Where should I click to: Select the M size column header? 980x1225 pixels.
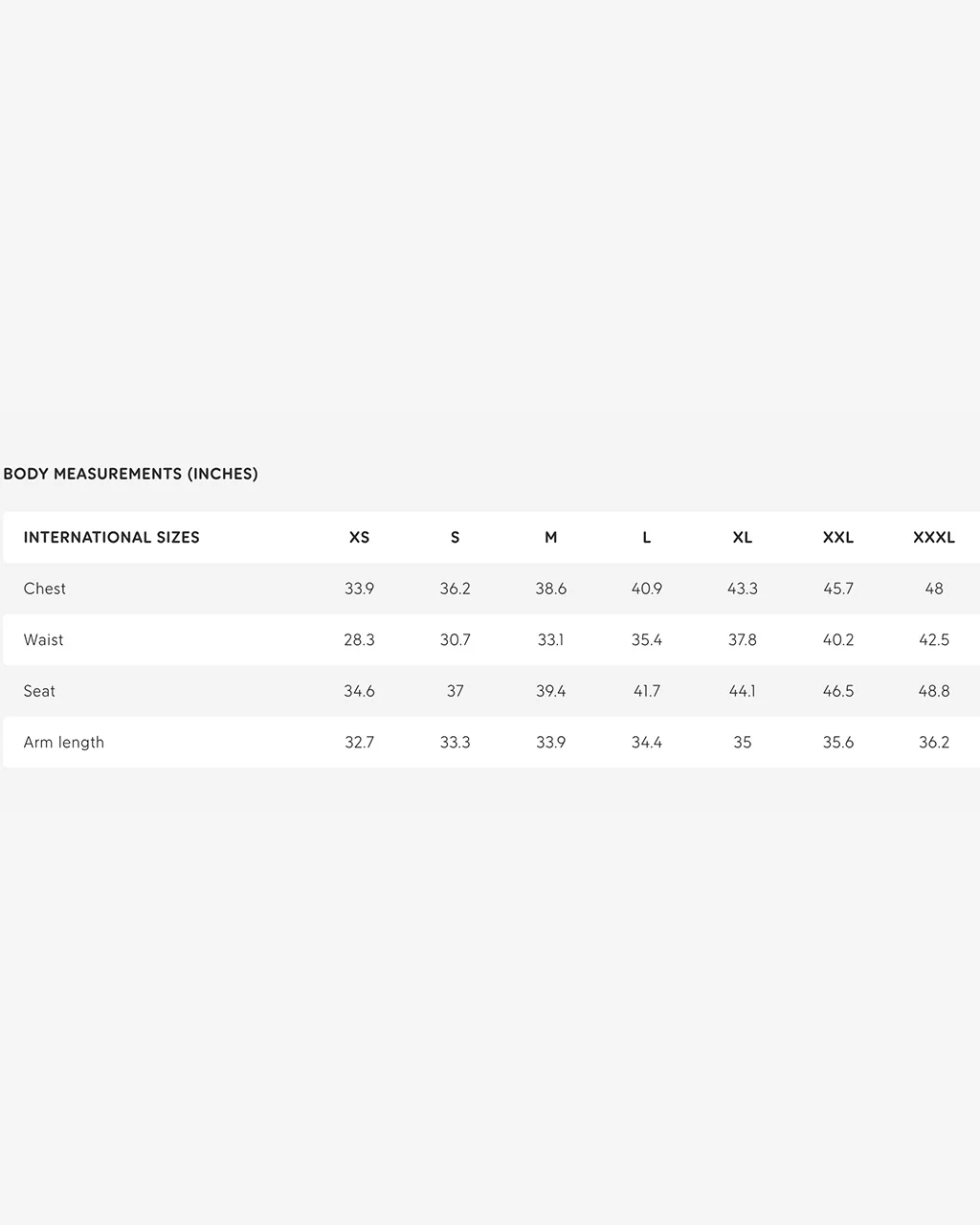pyautogui.click(x=551, y=537)
